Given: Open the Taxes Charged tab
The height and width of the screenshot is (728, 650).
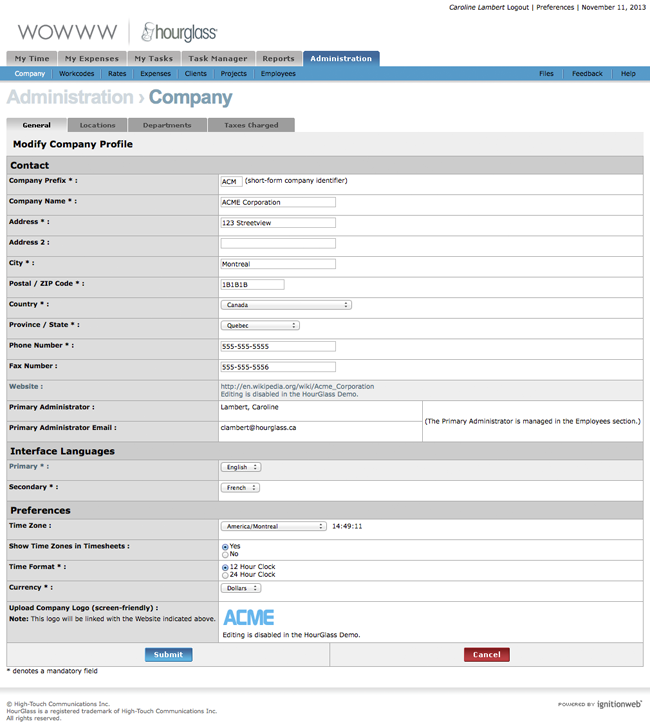Looking at the screenshot, I should (x=251, y=125).
